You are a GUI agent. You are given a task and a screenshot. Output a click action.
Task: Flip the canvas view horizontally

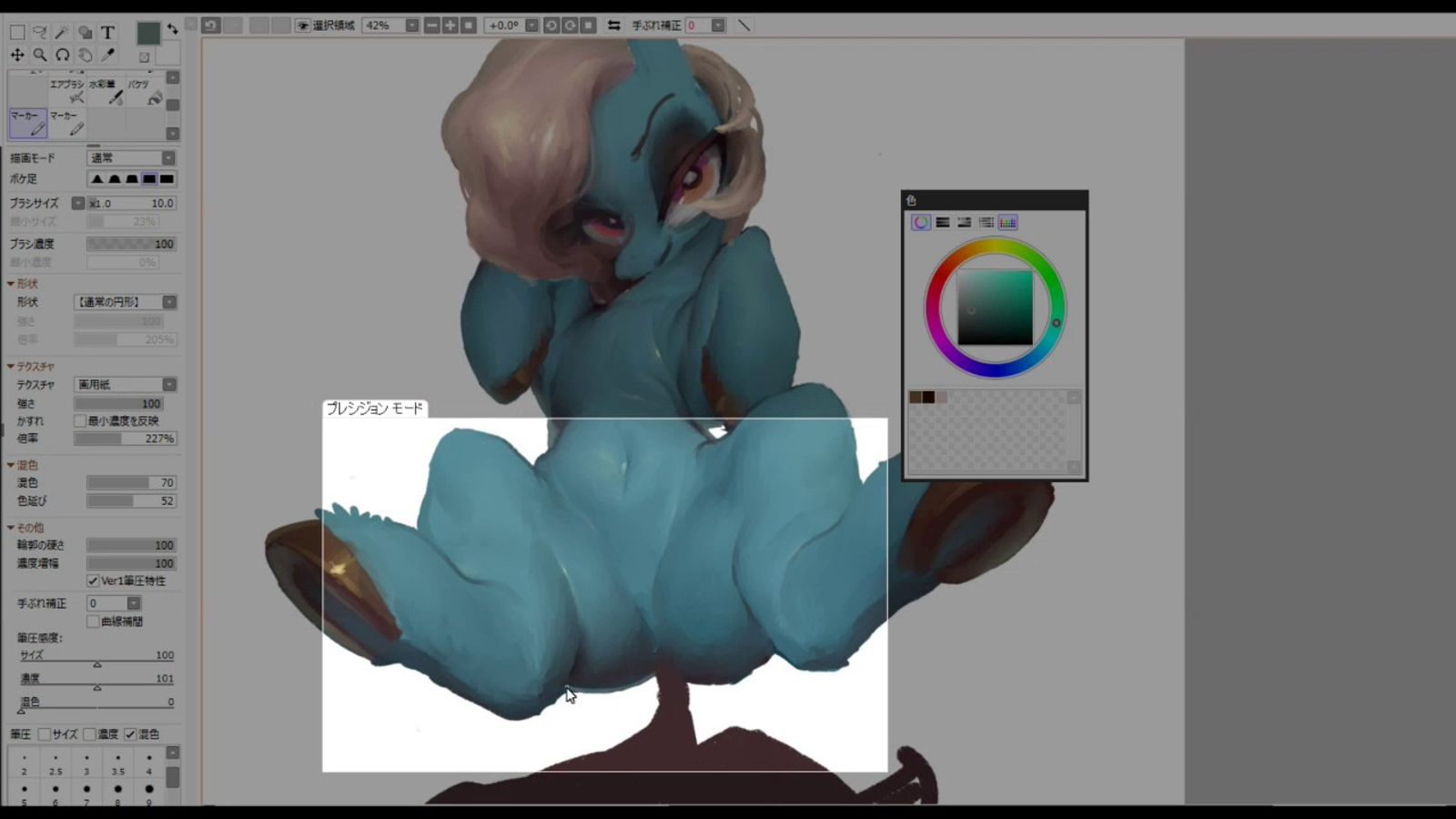tap(614, 25)
